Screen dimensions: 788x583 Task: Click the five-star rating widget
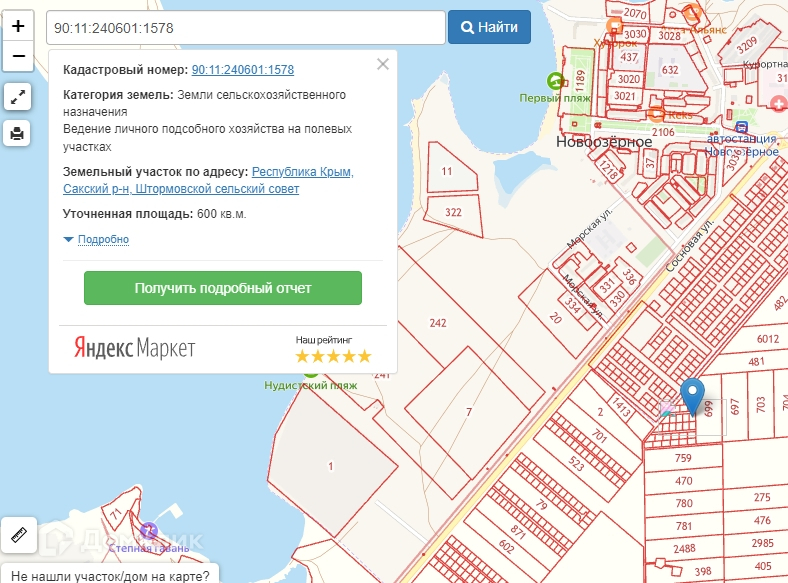333,356
